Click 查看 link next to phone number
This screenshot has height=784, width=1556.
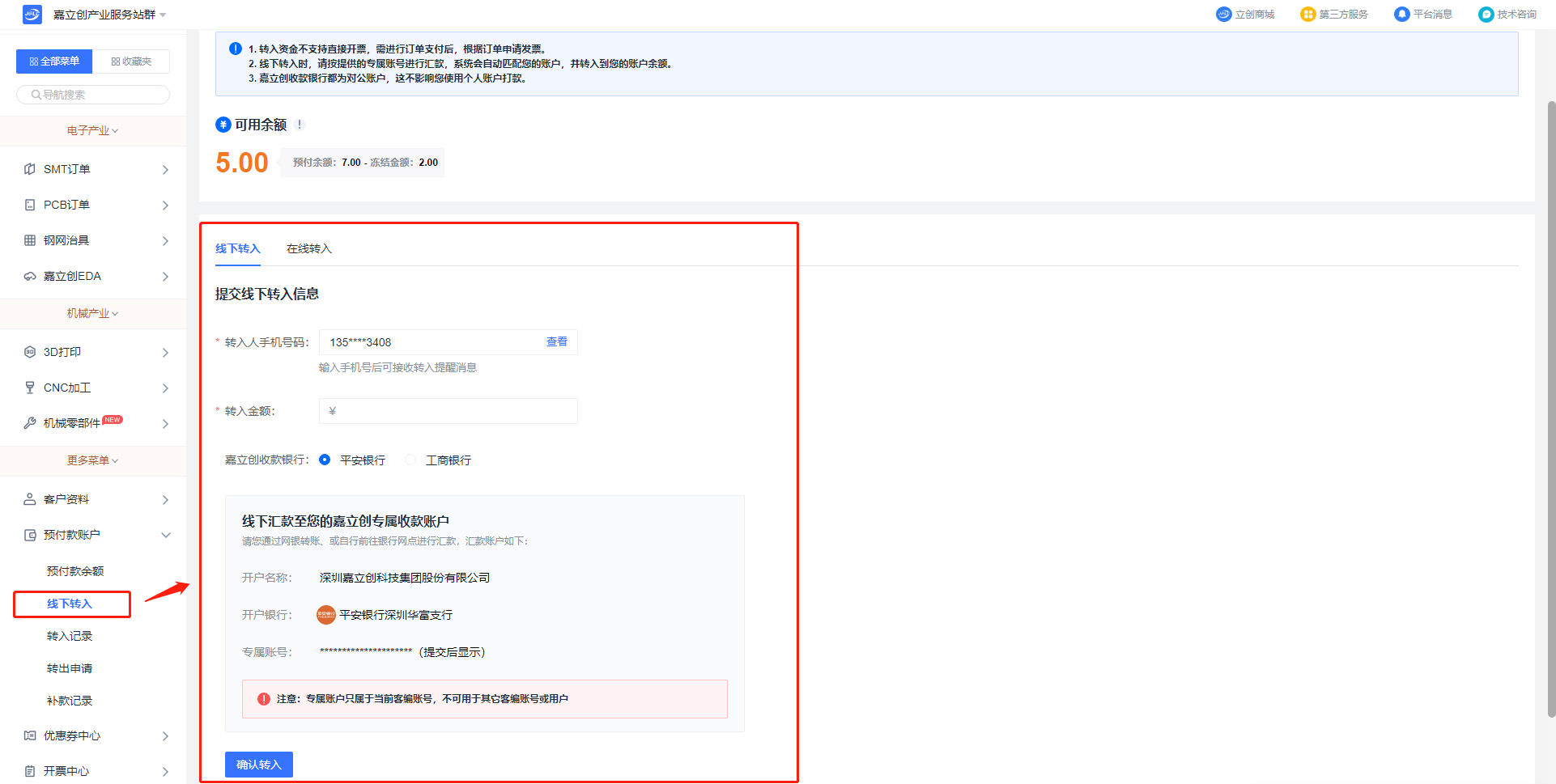pos(556,342)
